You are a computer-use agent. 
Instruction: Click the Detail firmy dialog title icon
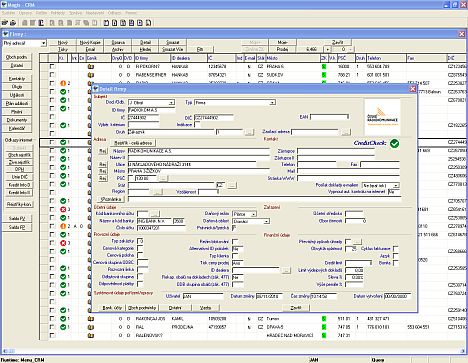point(96,89)
